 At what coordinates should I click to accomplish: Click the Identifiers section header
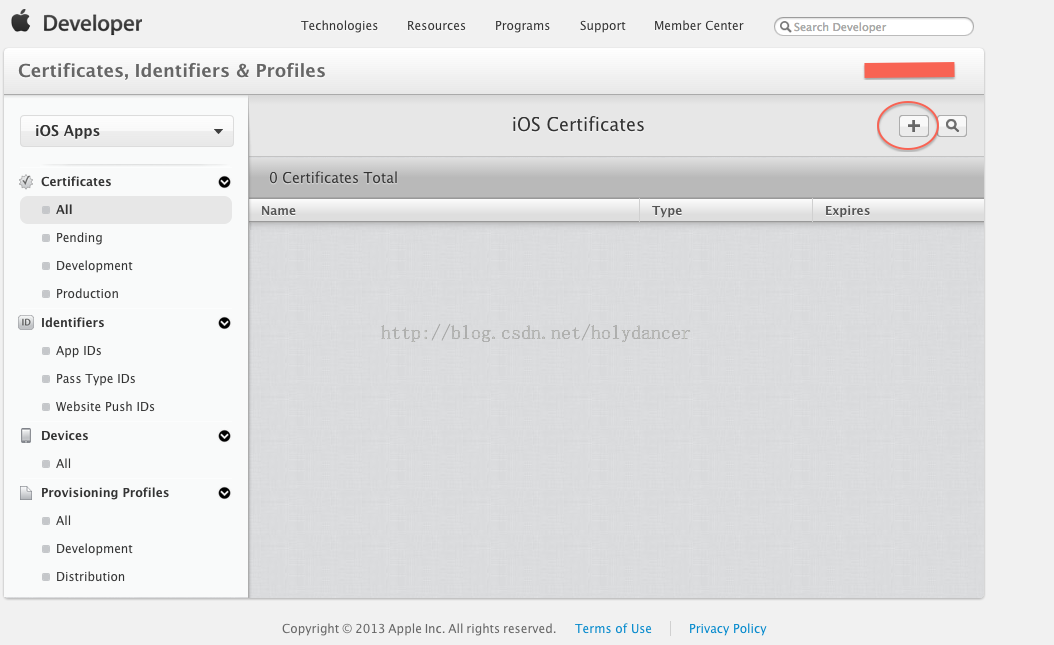73,322
